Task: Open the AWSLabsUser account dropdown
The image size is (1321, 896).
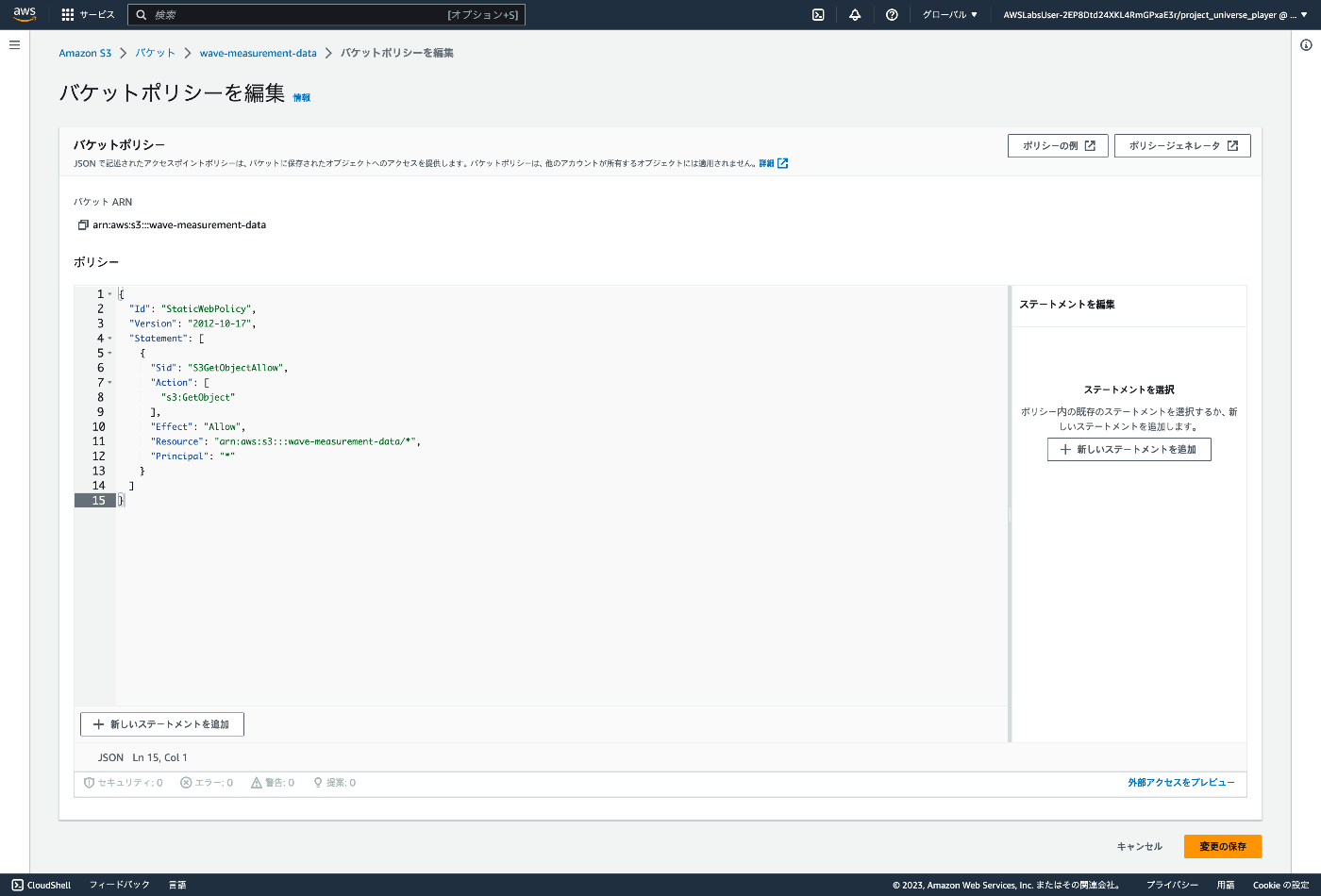Action: point(1155,15)
